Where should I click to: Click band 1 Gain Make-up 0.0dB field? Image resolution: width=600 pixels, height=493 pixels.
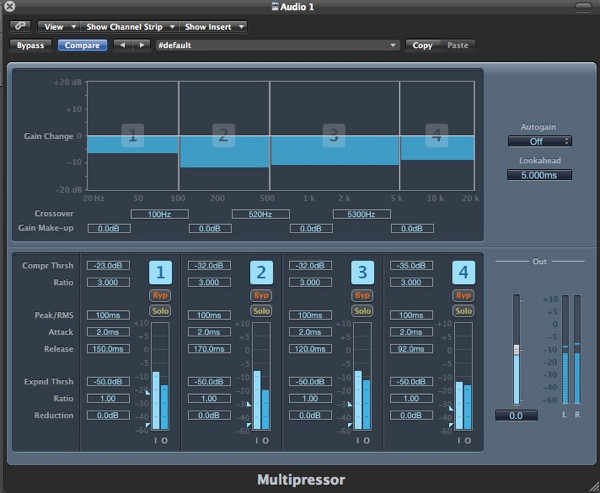(x=109, y=229)
